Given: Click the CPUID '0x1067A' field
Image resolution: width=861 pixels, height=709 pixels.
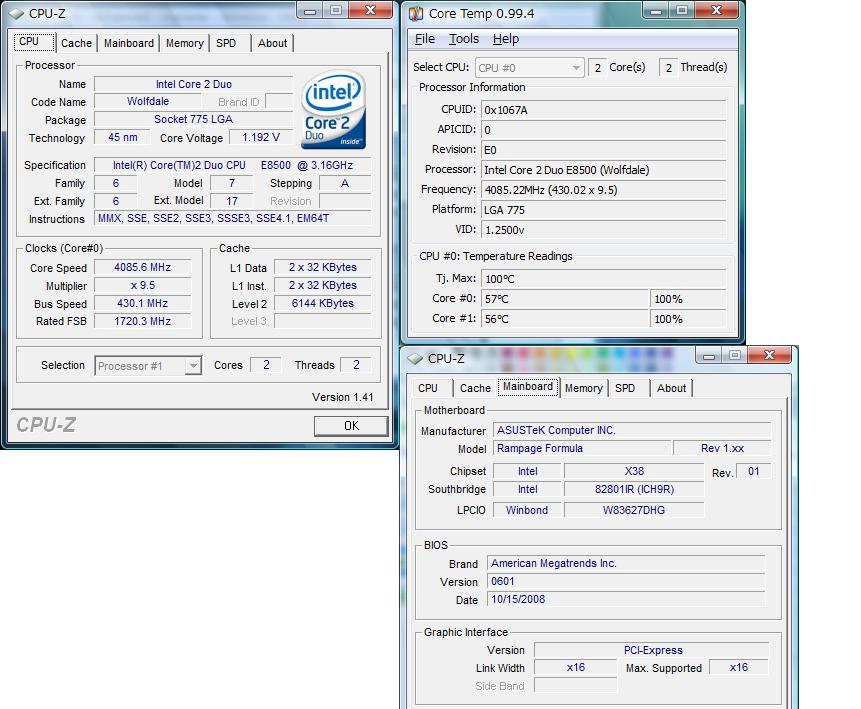Looking at the screenshot, I should click(603, 110).
